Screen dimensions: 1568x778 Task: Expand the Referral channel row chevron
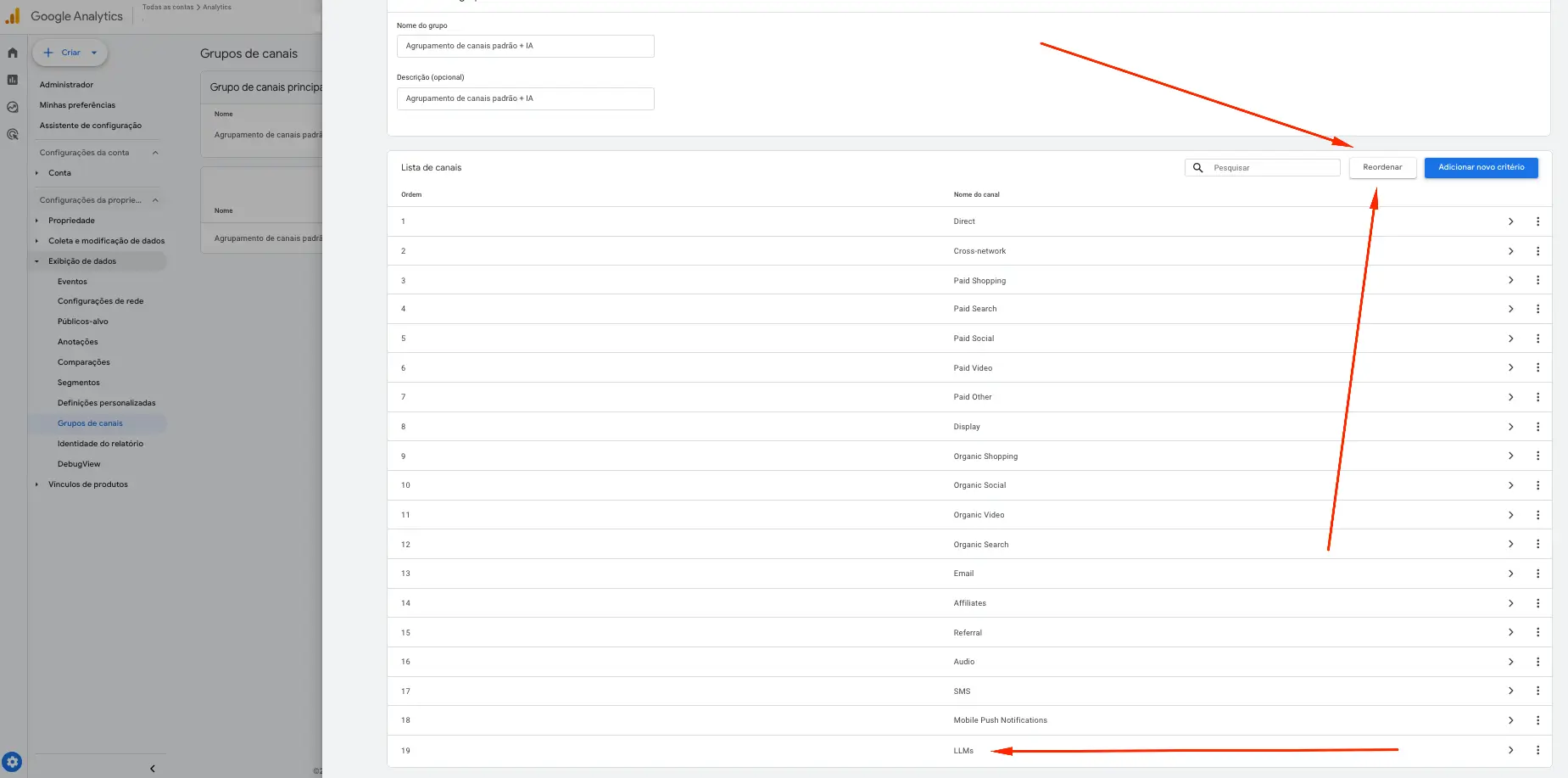(x=1510, y=632)
